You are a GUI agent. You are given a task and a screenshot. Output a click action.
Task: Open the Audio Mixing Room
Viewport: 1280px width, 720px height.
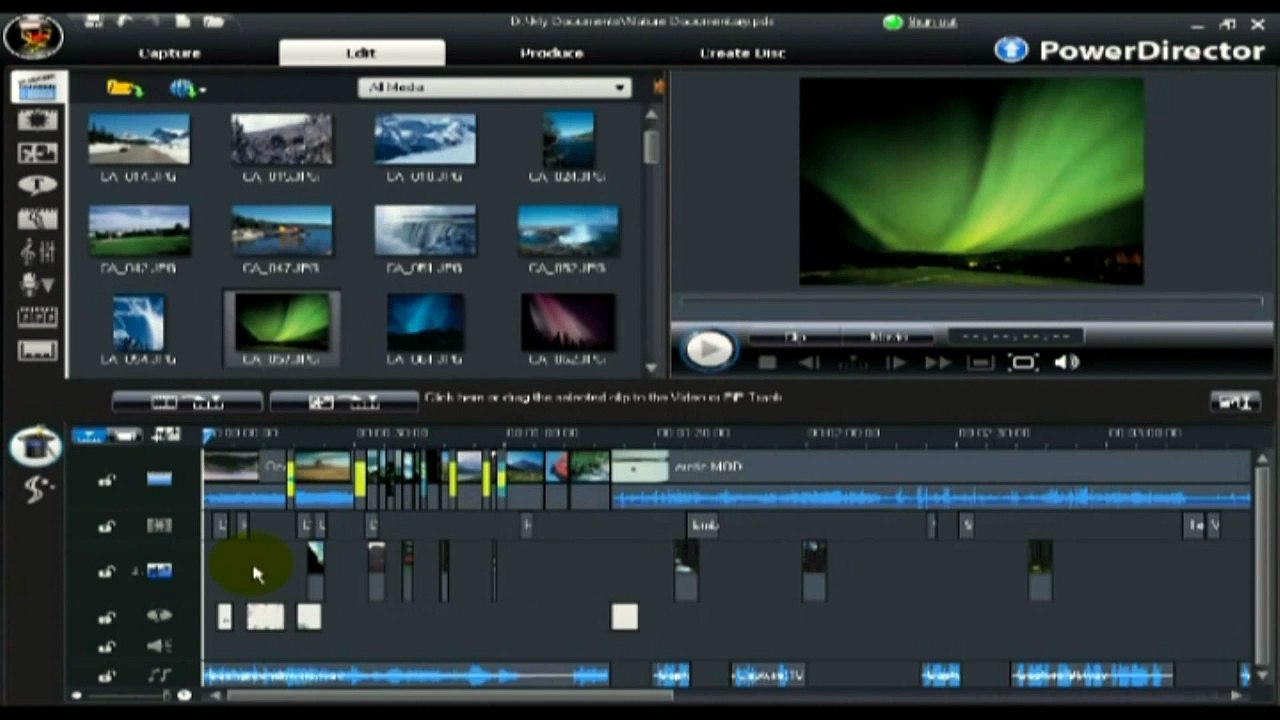click(38, 252)
